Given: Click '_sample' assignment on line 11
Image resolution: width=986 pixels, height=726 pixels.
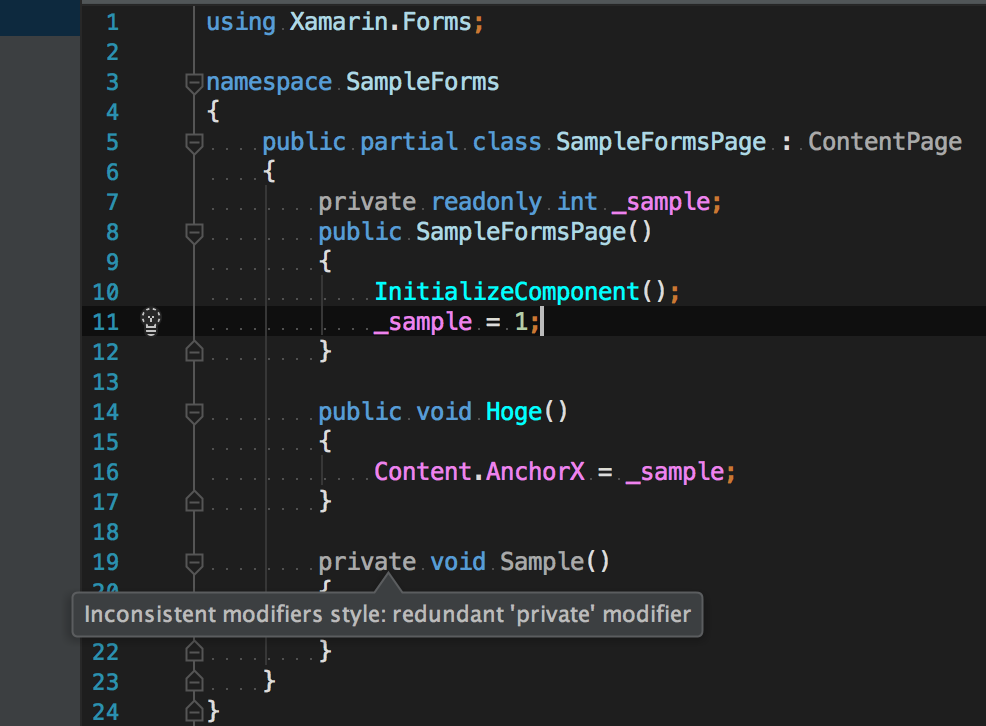Looking at the screenshot, I should (x=423, y=322).
